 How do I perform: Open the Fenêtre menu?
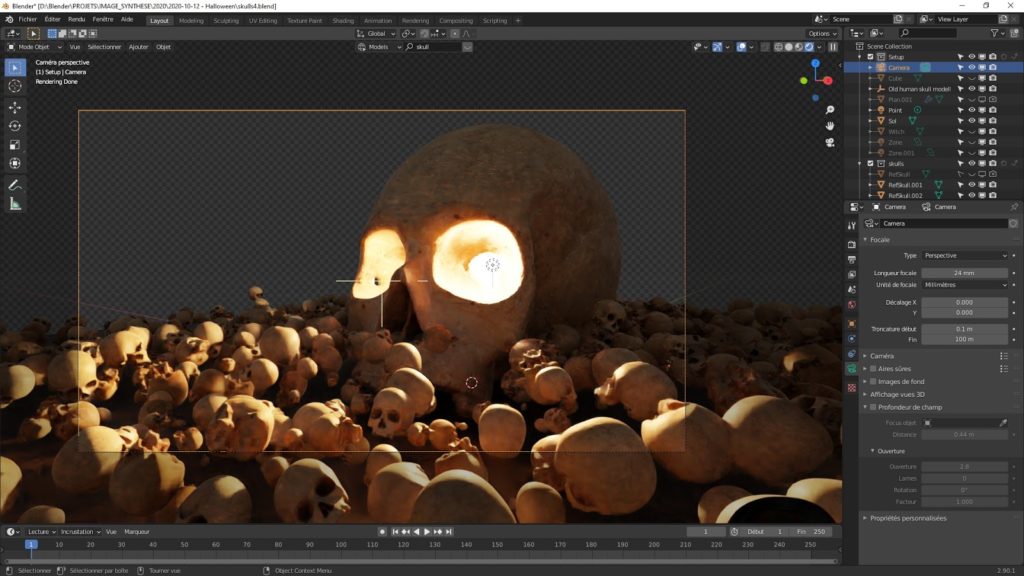point(103,20)
